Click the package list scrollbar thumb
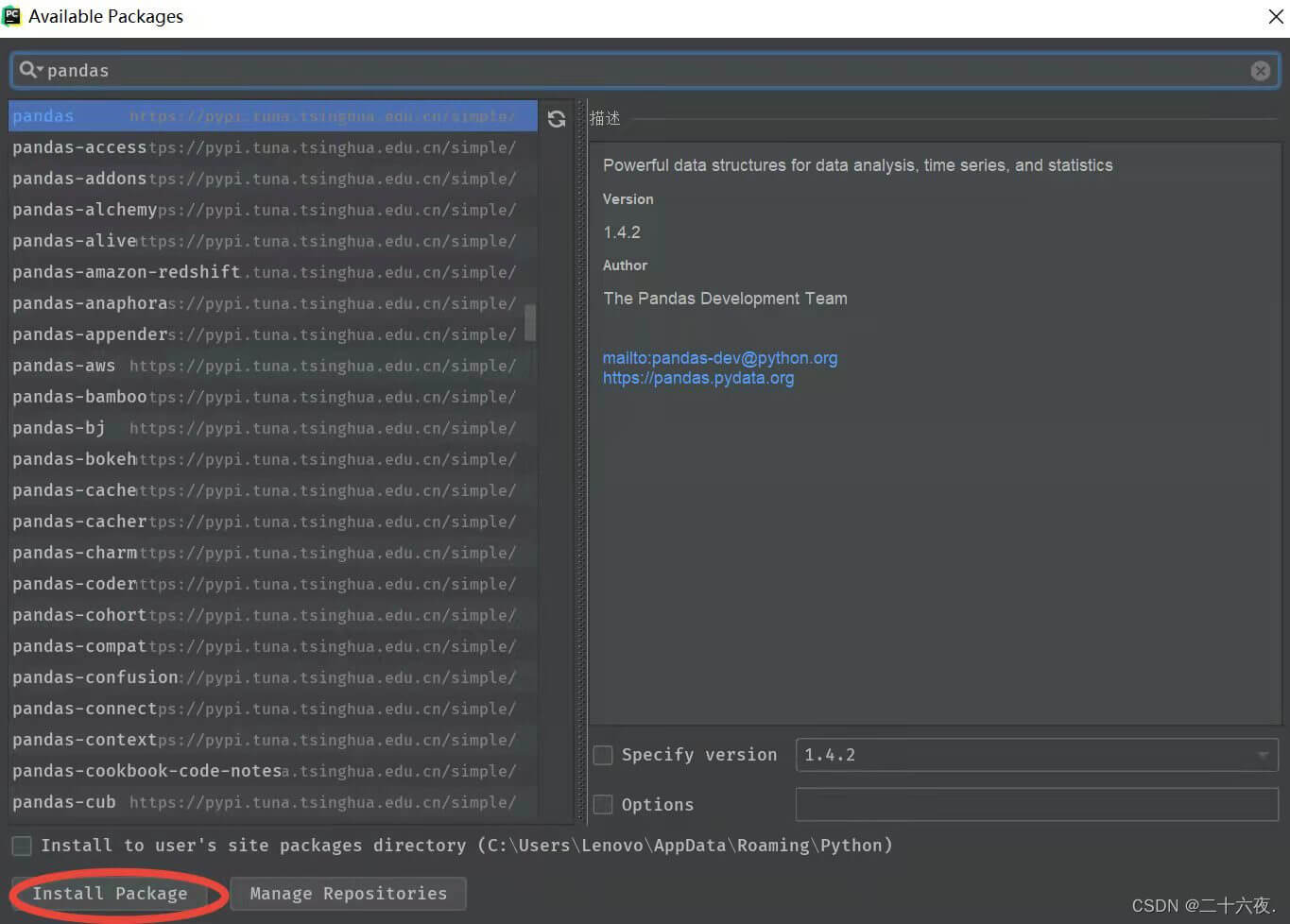 530,322
